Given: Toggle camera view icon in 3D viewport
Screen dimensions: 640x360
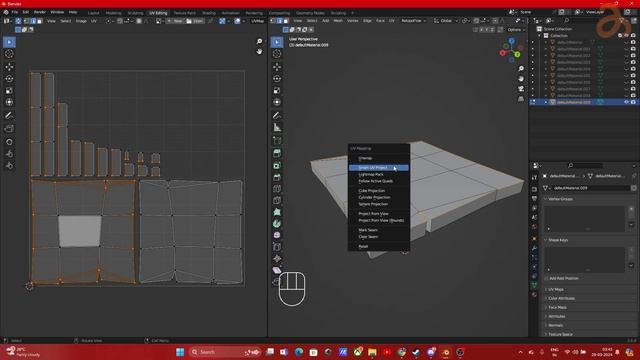Looking at the screenshot, I should pyautogui.click(x=521, y=89).
